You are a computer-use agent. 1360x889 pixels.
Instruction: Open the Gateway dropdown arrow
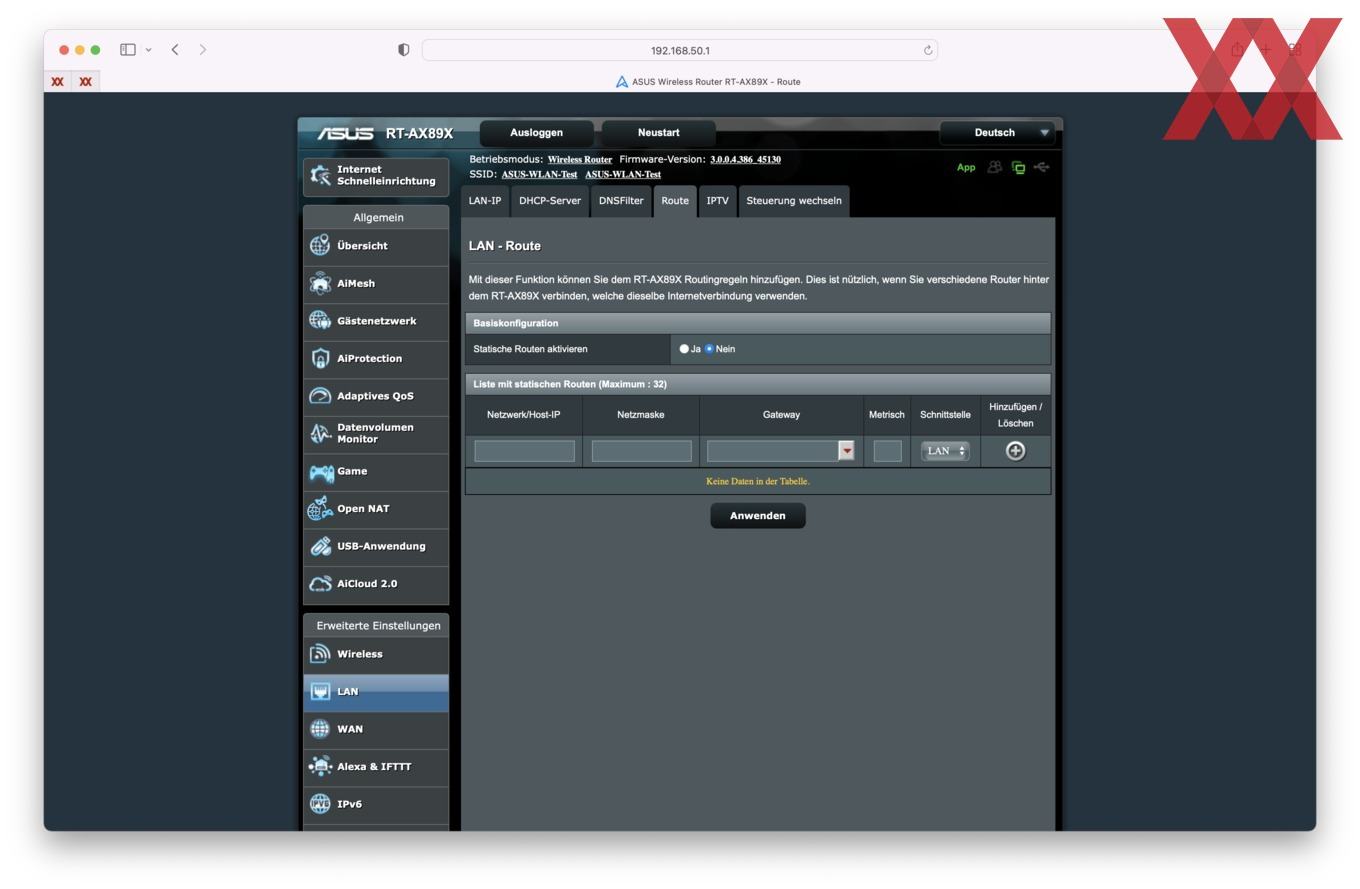(x=846, y=451)
